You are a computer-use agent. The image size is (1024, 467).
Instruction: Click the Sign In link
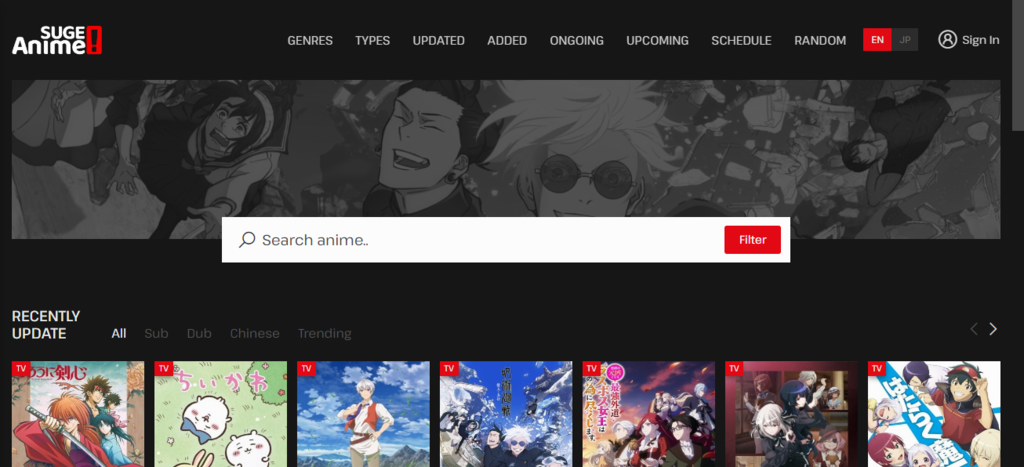pos(980,40)
